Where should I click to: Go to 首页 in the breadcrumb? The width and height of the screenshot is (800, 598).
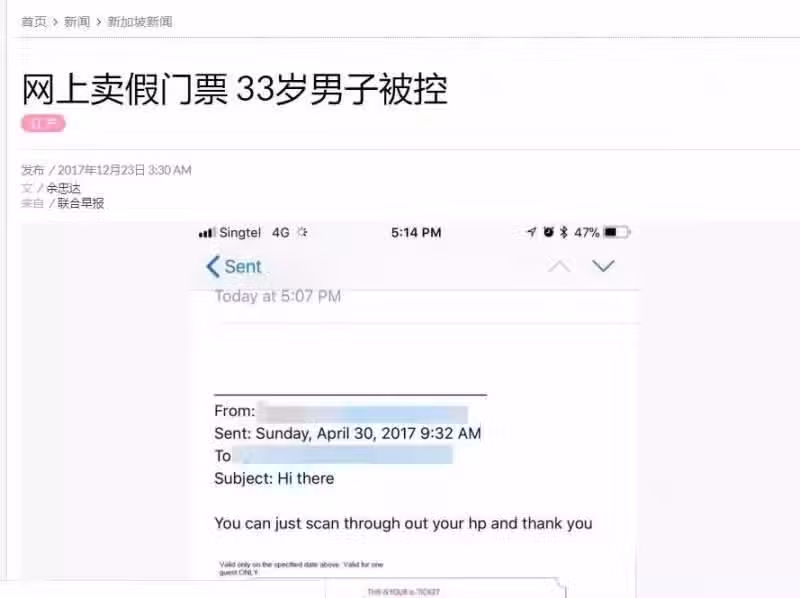[x=34, y=22]
